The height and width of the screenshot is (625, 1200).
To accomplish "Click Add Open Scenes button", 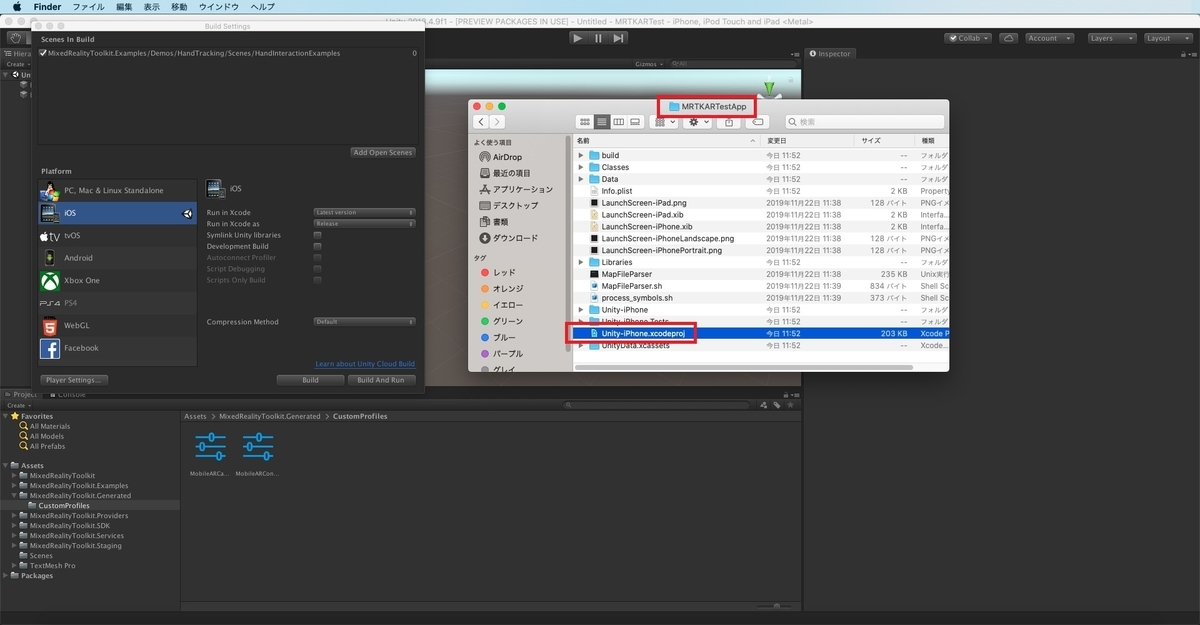I will [x=383, y=152].
